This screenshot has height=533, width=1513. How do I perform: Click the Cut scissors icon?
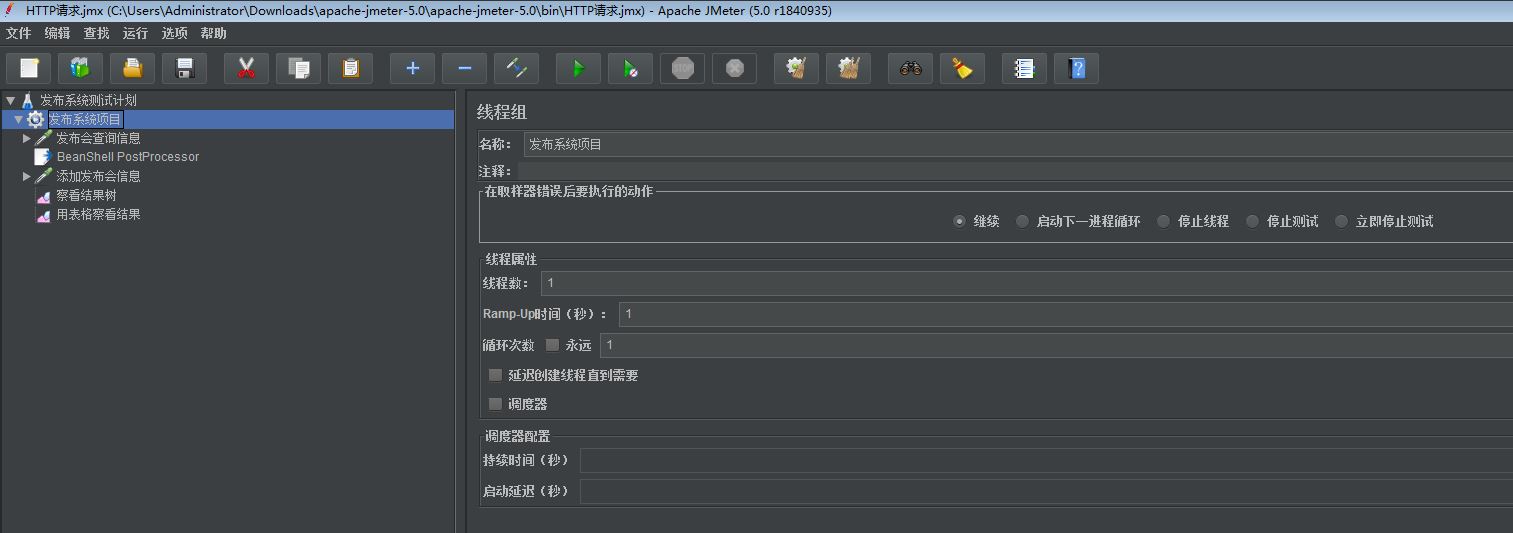click(x=246, y=68)
